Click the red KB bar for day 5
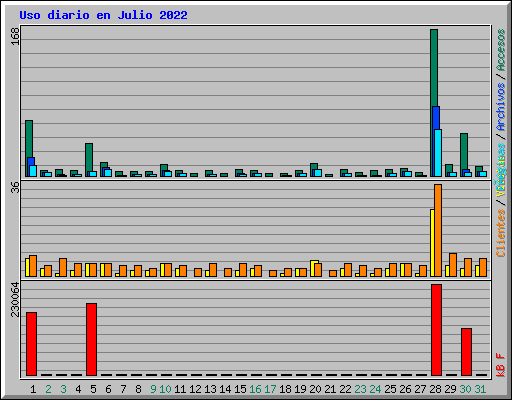Viewport: 512px width, 400px height. (x=91, y=339)
